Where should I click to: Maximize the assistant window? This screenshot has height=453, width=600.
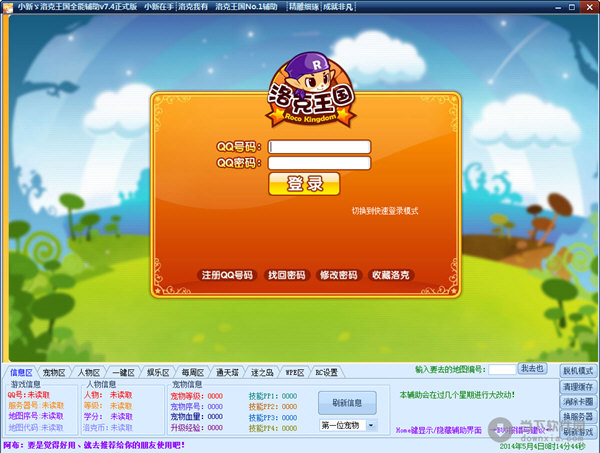point(572,7)
